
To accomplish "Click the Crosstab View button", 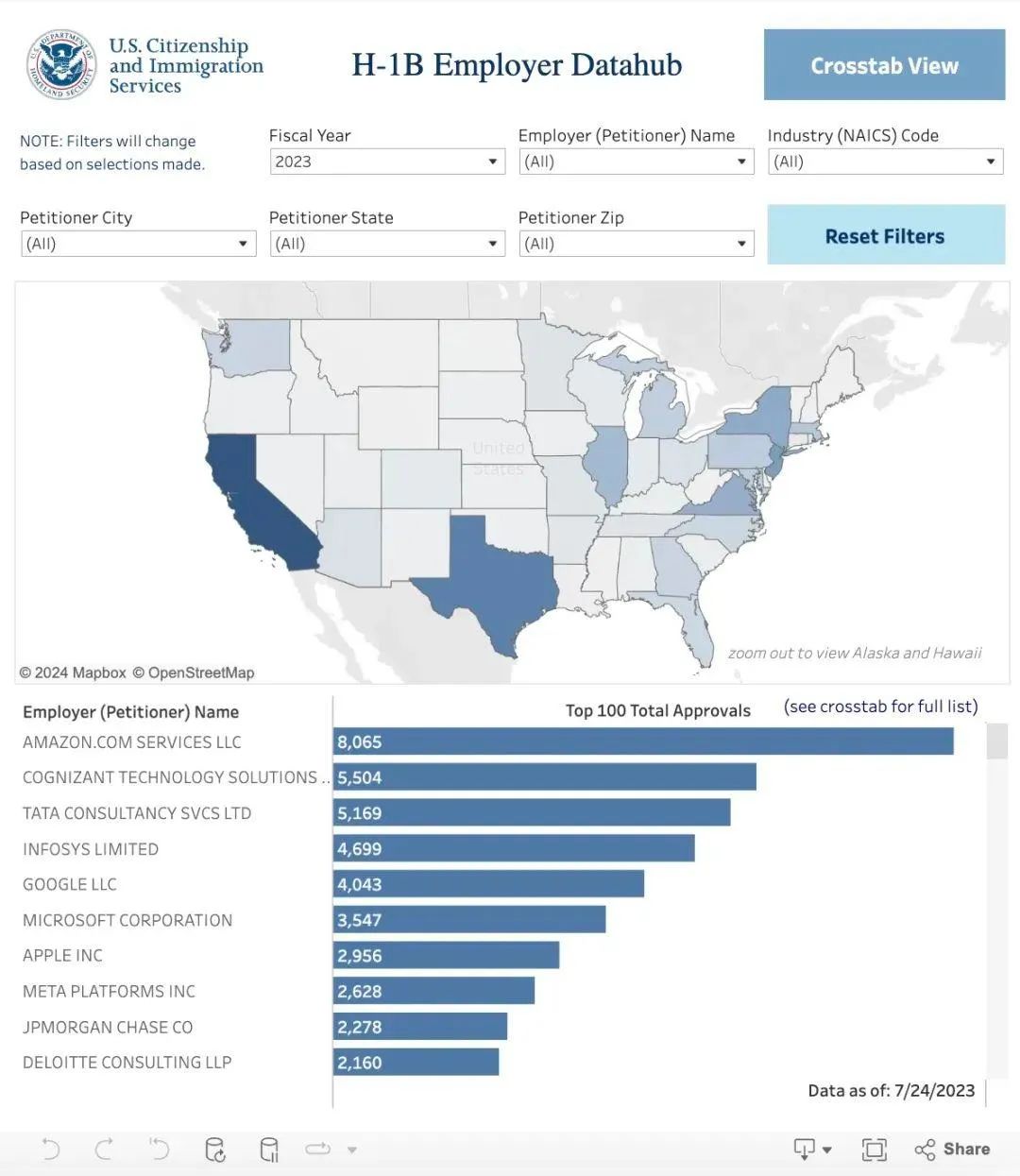I will tap(884, 64).
